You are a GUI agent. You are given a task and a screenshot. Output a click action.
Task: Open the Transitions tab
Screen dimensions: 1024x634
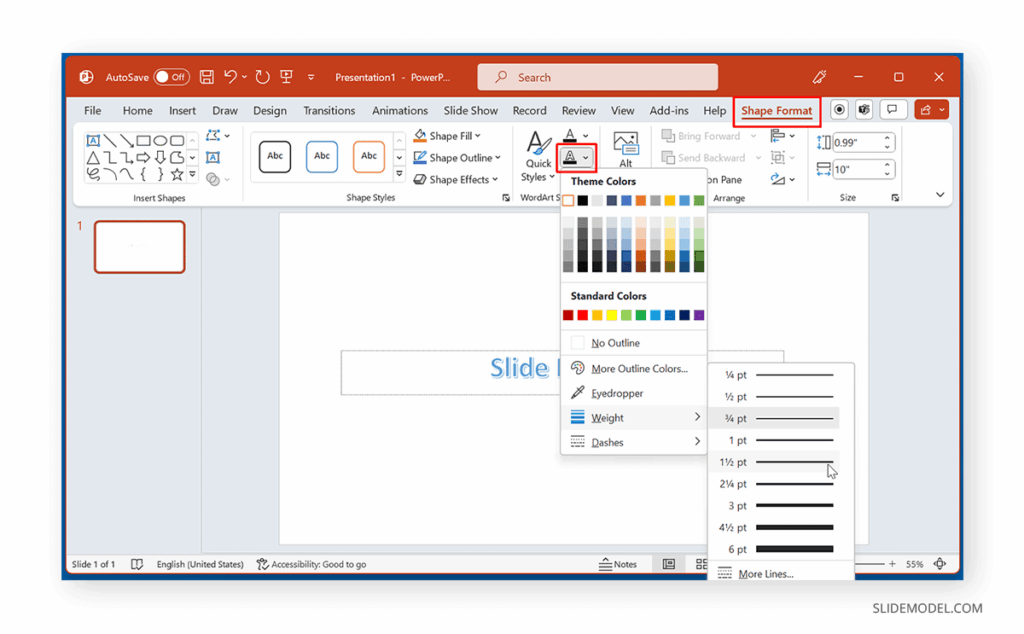tap(329, 110)
